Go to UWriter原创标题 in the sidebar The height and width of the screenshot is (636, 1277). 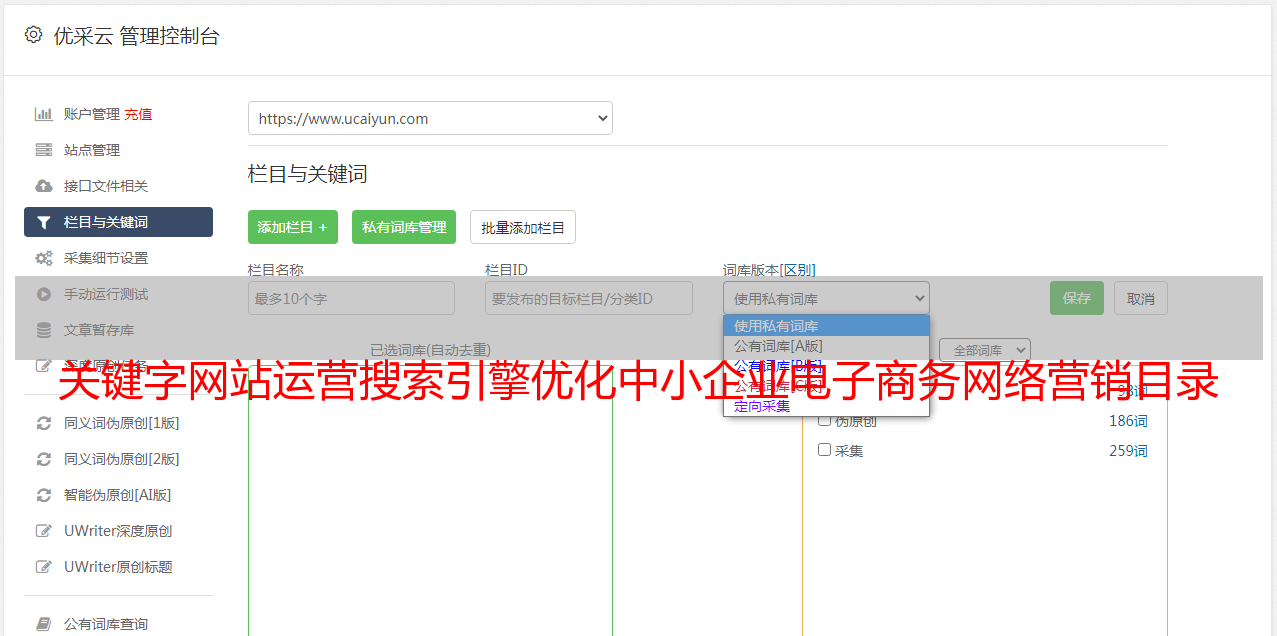tap(118, 567)
